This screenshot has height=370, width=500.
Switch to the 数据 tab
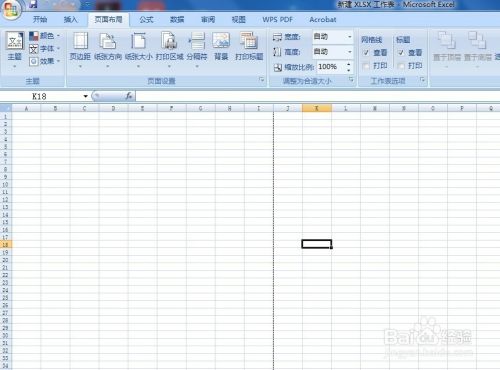(x=177, y=20)
